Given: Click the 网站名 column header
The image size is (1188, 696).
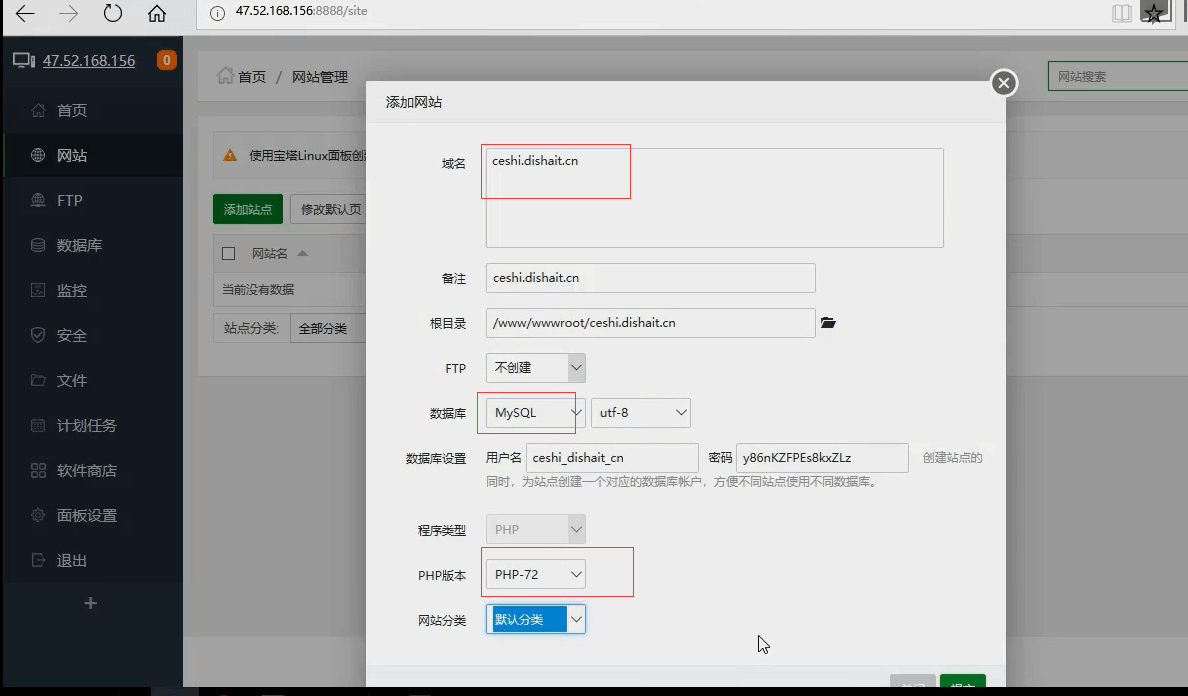Looking at the screenshot, I should (270, 253).
